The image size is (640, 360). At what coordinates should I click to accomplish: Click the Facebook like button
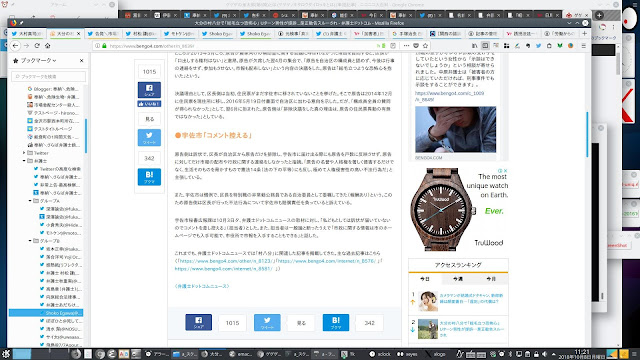(x=149, y=104)
